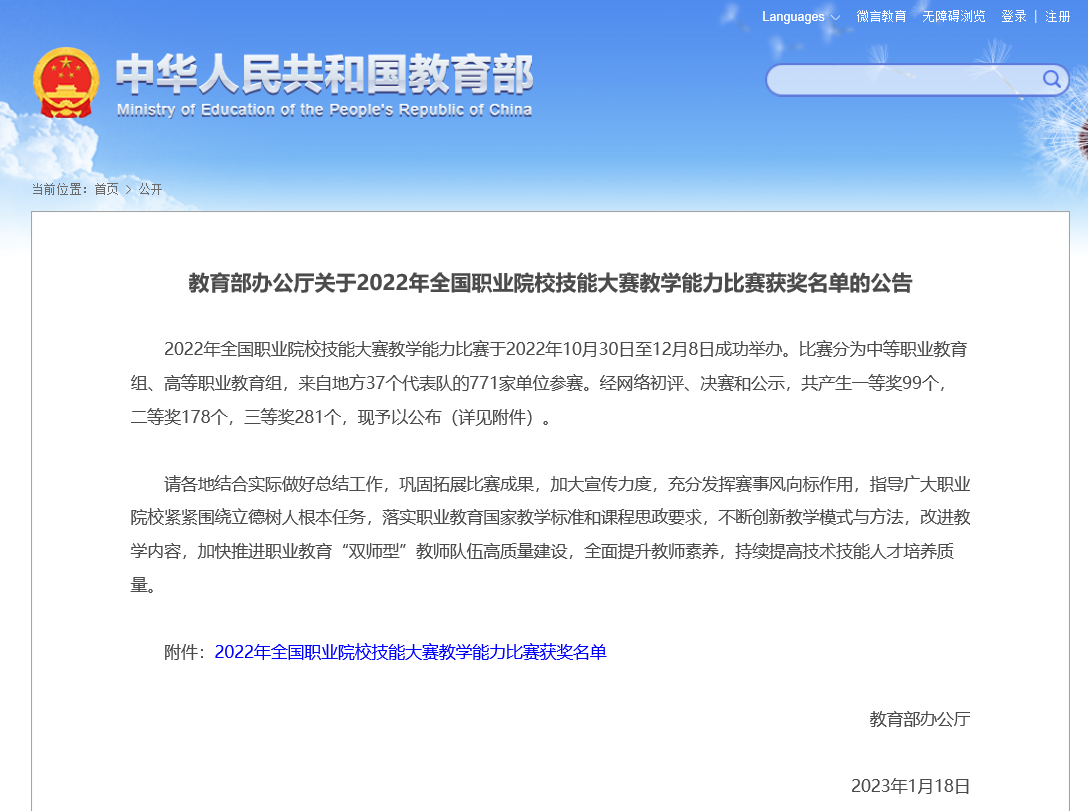Click the 当前位置 label
1088x811 pixels.
point(60,189)
